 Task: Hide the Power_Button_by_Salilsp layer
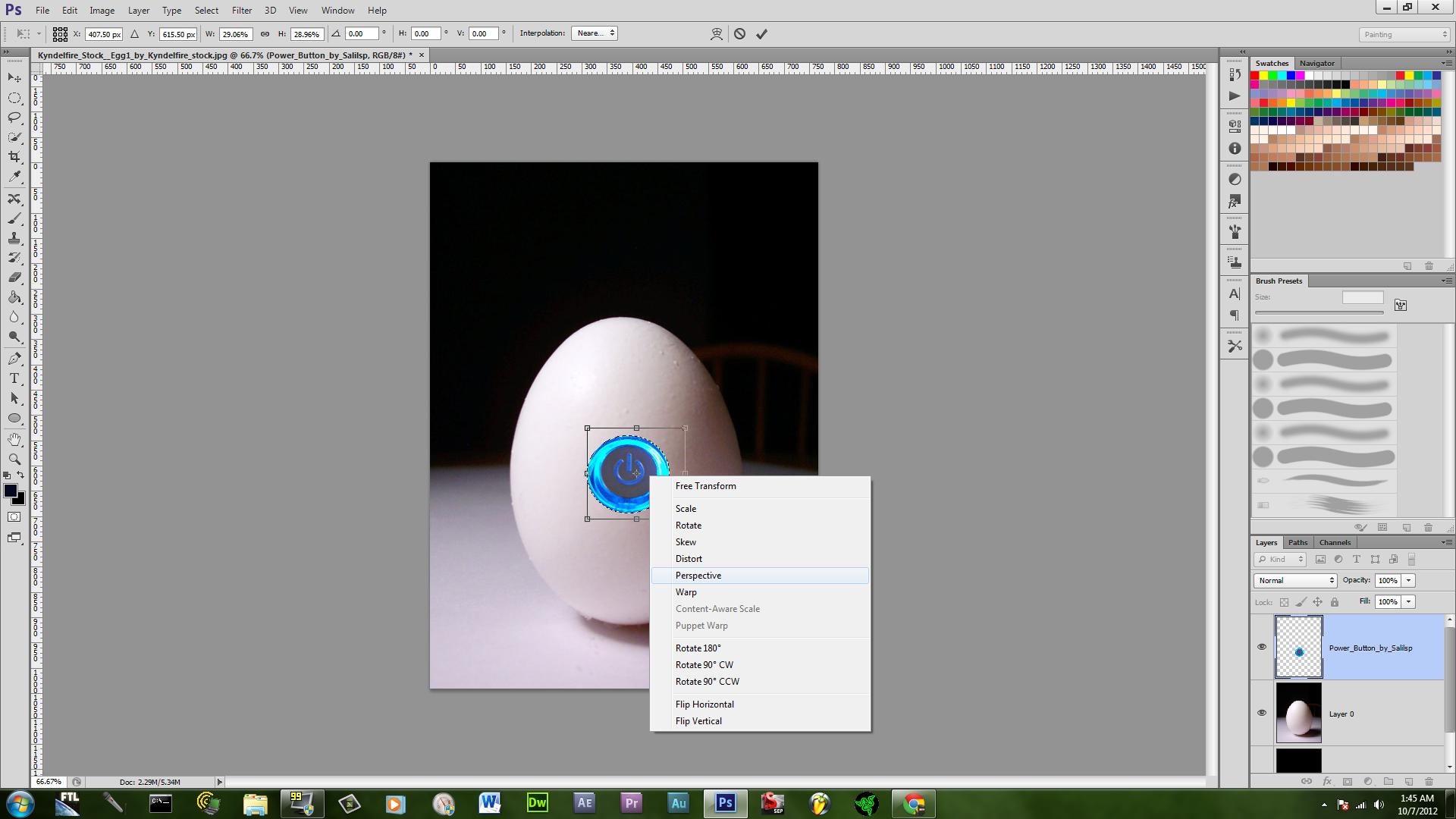(1262, 647)
